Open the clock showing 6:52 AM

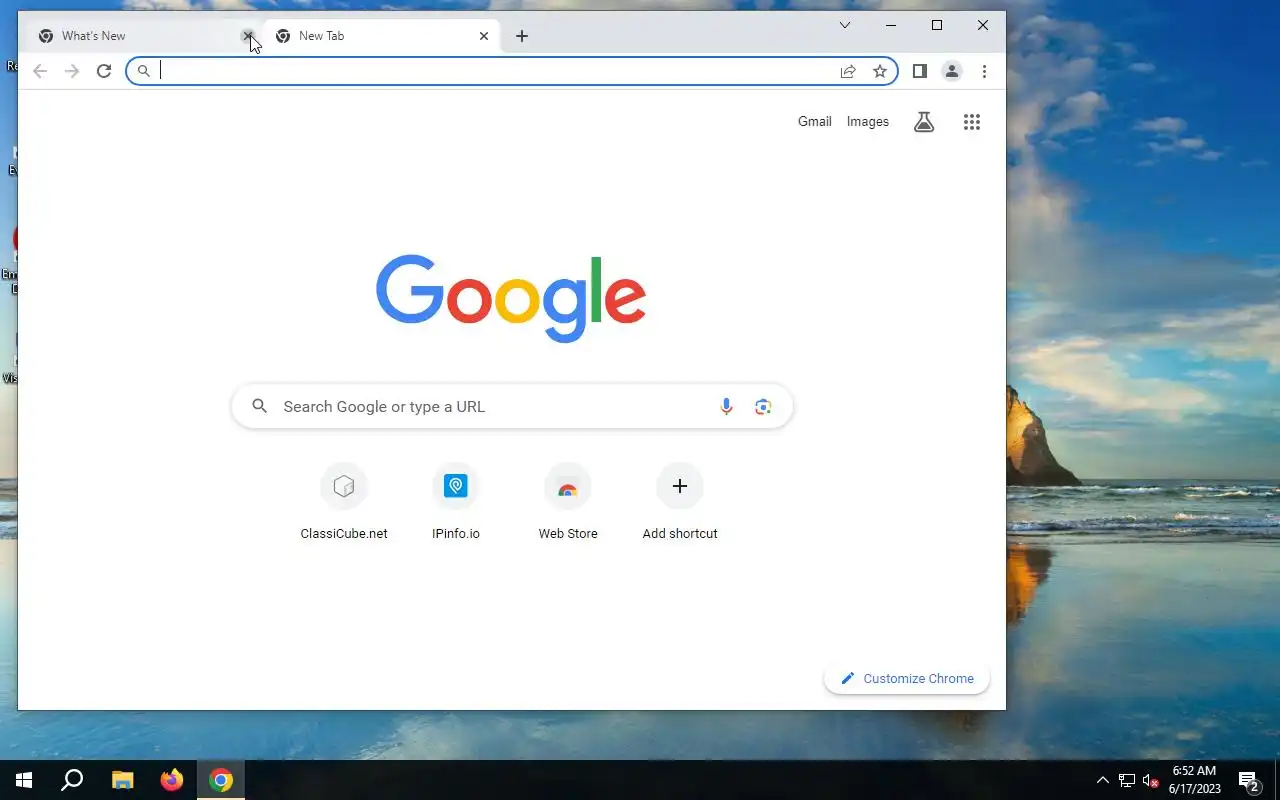coord(1195,780)
